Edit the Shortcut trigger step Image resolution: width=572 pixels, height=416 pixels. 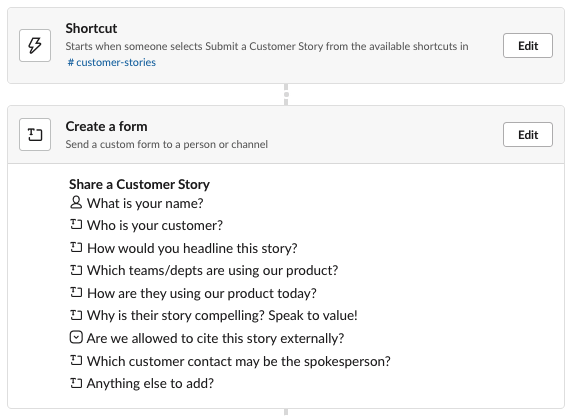(x=527, y=46)
